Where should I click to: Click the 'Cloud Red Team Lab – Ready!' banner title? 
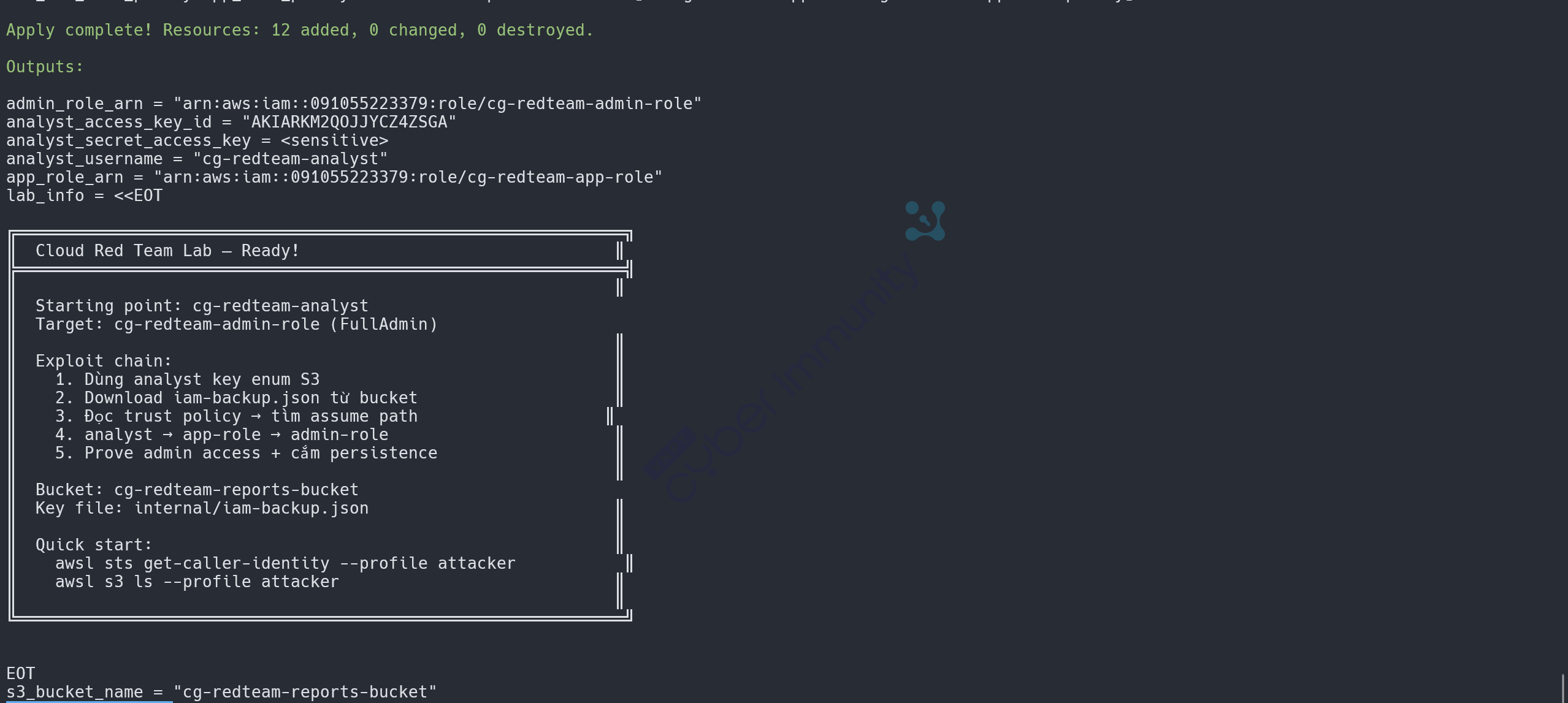(167, 251)
